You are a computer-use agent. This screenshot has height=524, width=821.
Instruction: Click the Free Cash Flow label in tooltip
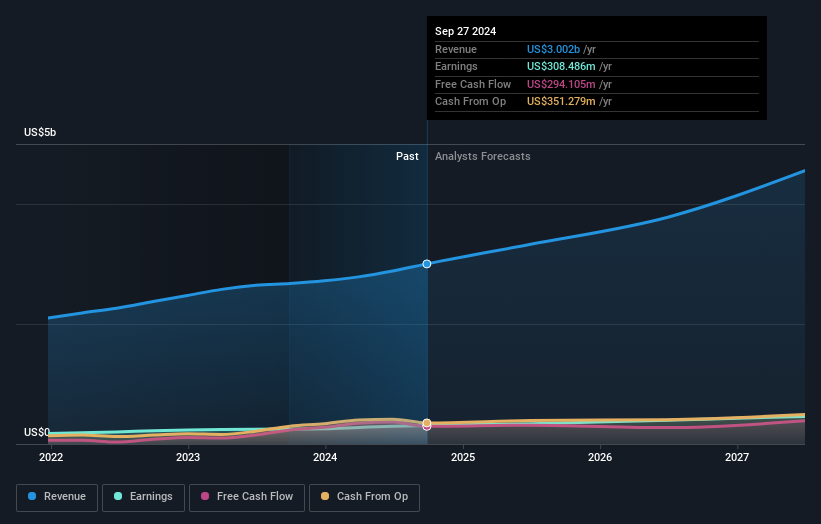[x=473, y=84]
